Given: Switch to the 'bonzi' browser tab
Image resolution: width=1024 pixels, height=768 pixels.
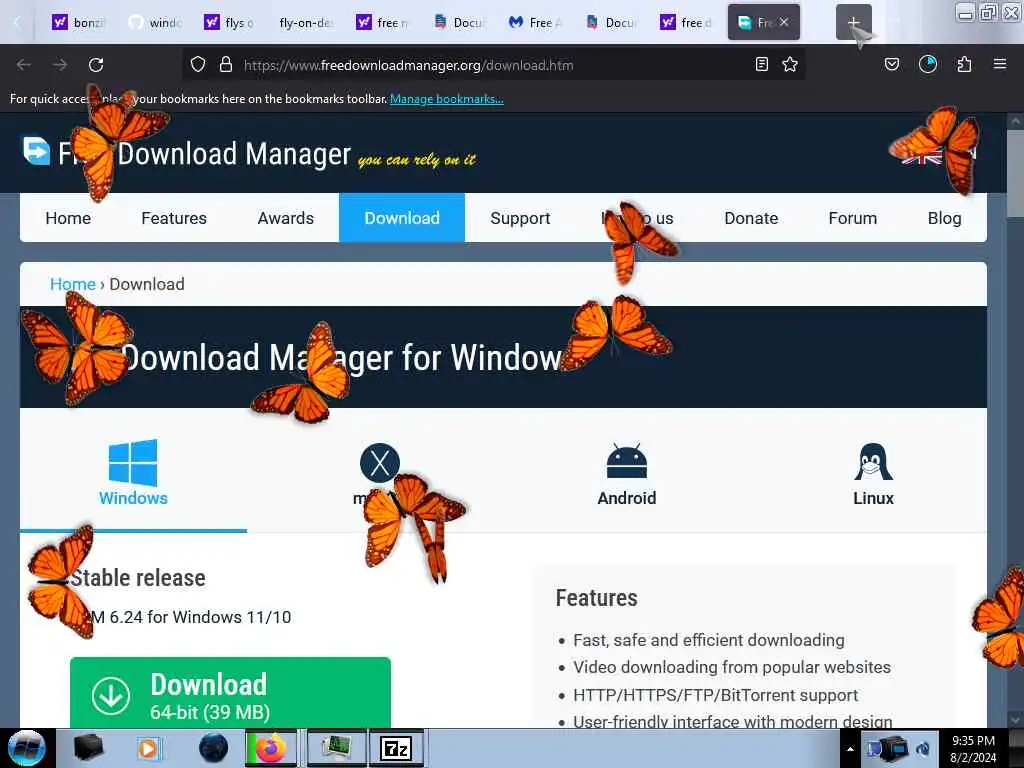Looking at the screenshot, I should coord(79,22).
